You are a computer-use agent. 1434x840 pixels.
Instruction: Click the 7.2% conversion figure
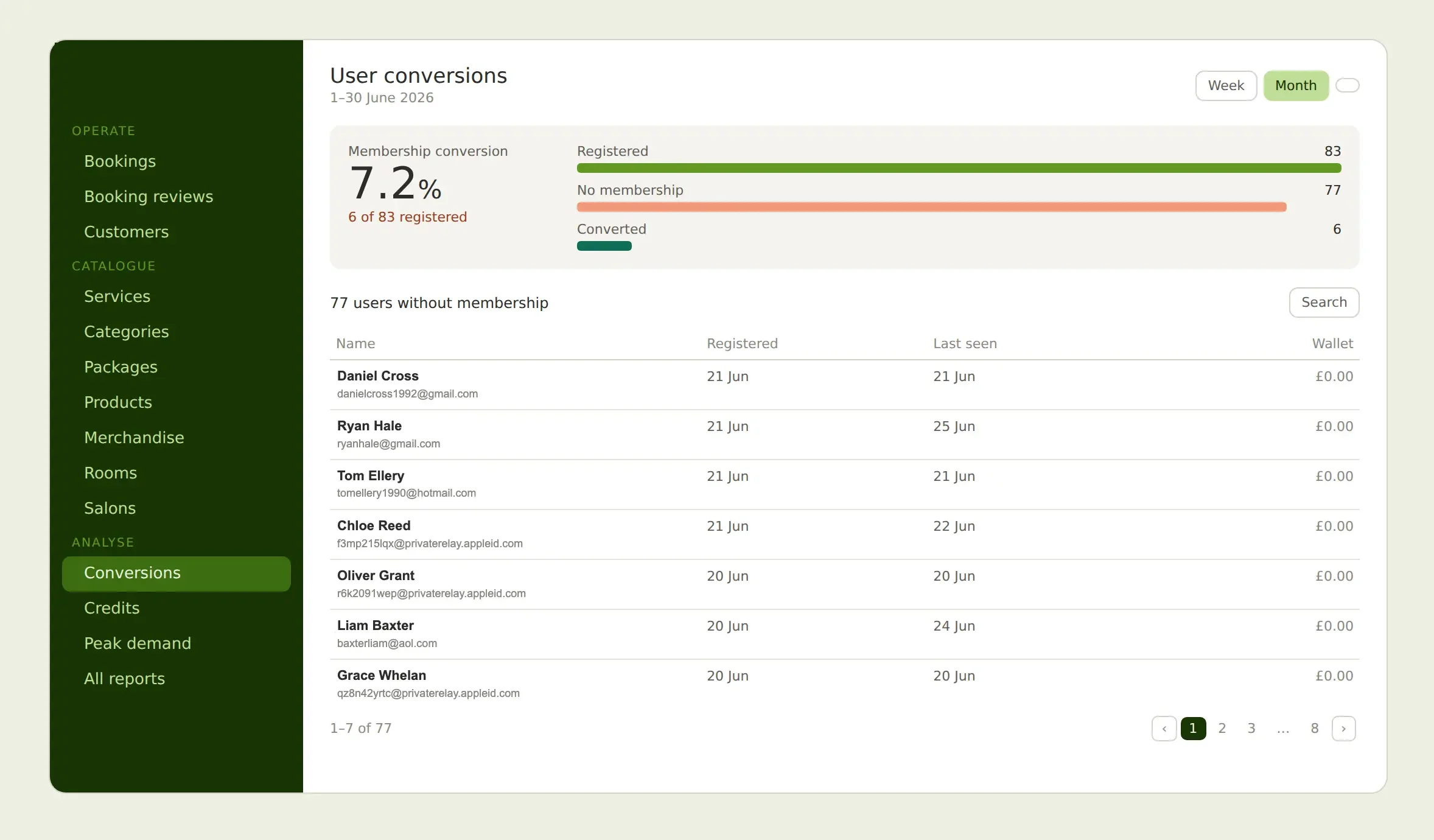point(395,184)
